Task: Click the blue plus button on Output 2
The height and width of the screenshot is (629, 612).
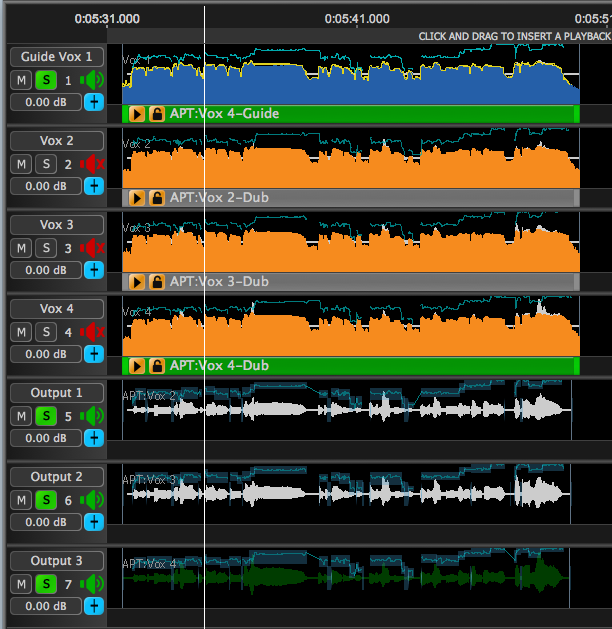Action: 93,521
